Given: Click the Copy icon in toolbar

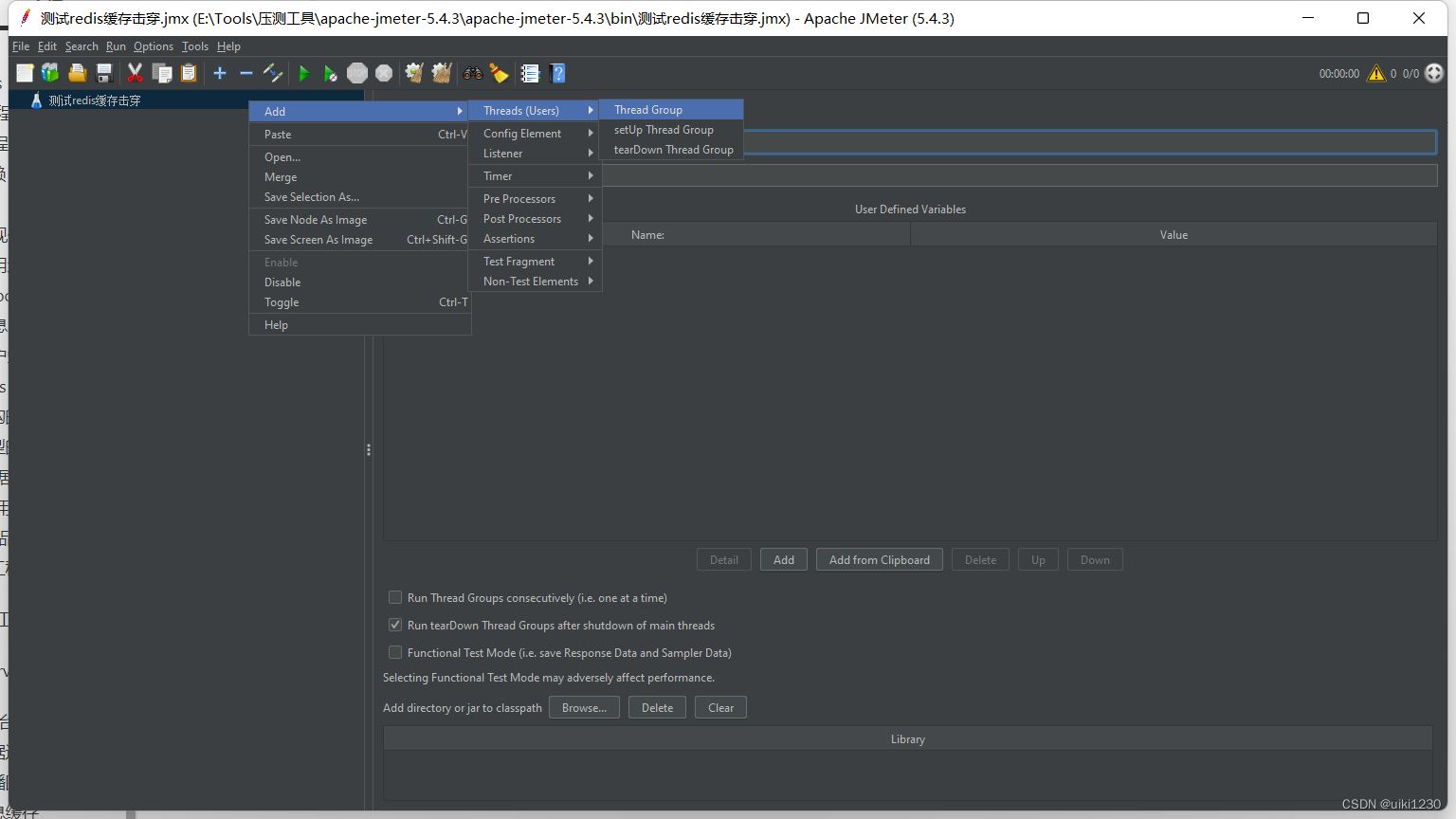Looking at the screenshot, I should point(162,73).
